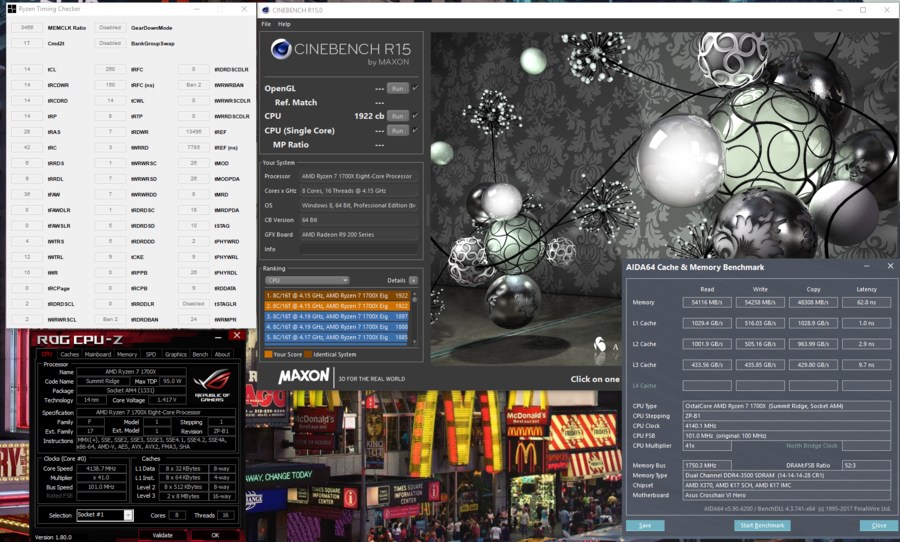Viewport: 900px width, 542px height.
Task: Click the orange Your Score legend swatch
Action: point(268,354)
